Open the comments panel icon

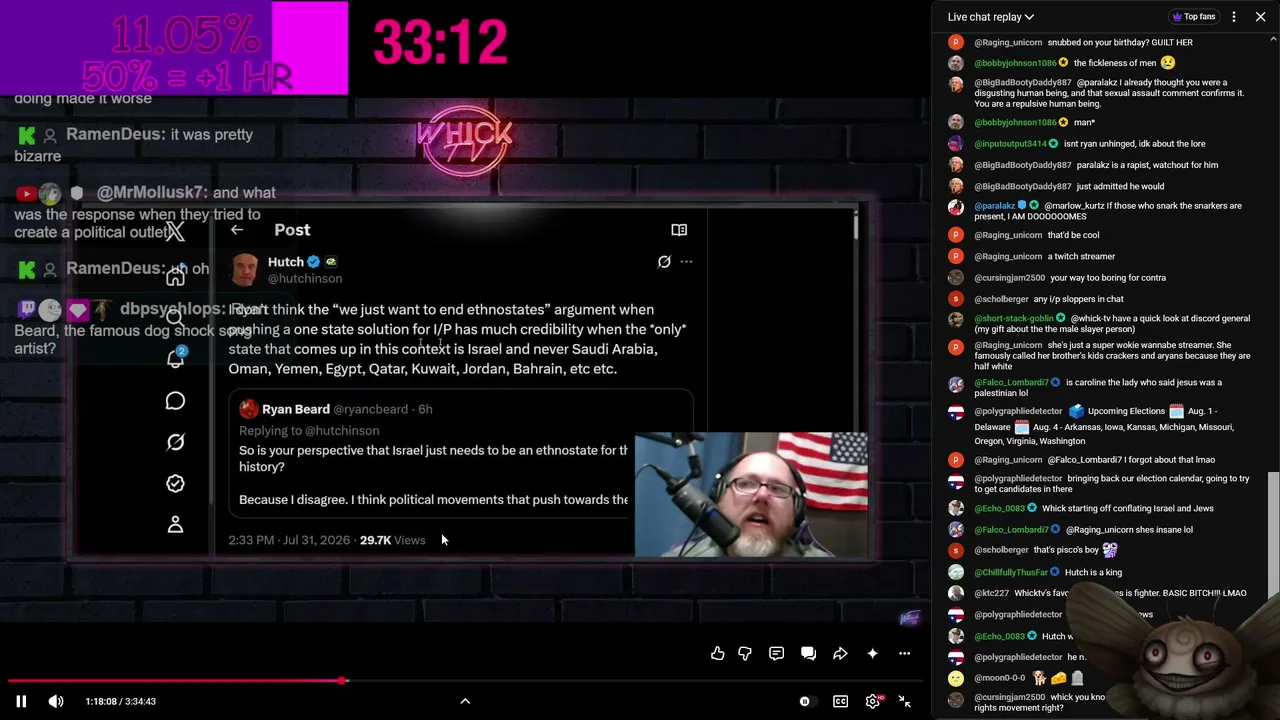(x=776, y=653)
